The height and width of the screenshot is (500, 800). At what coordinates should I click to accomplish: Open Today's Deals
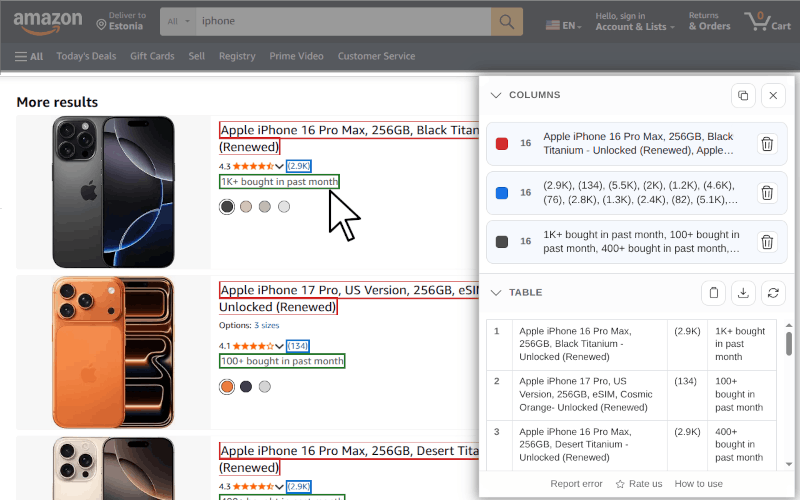[86, 56]
